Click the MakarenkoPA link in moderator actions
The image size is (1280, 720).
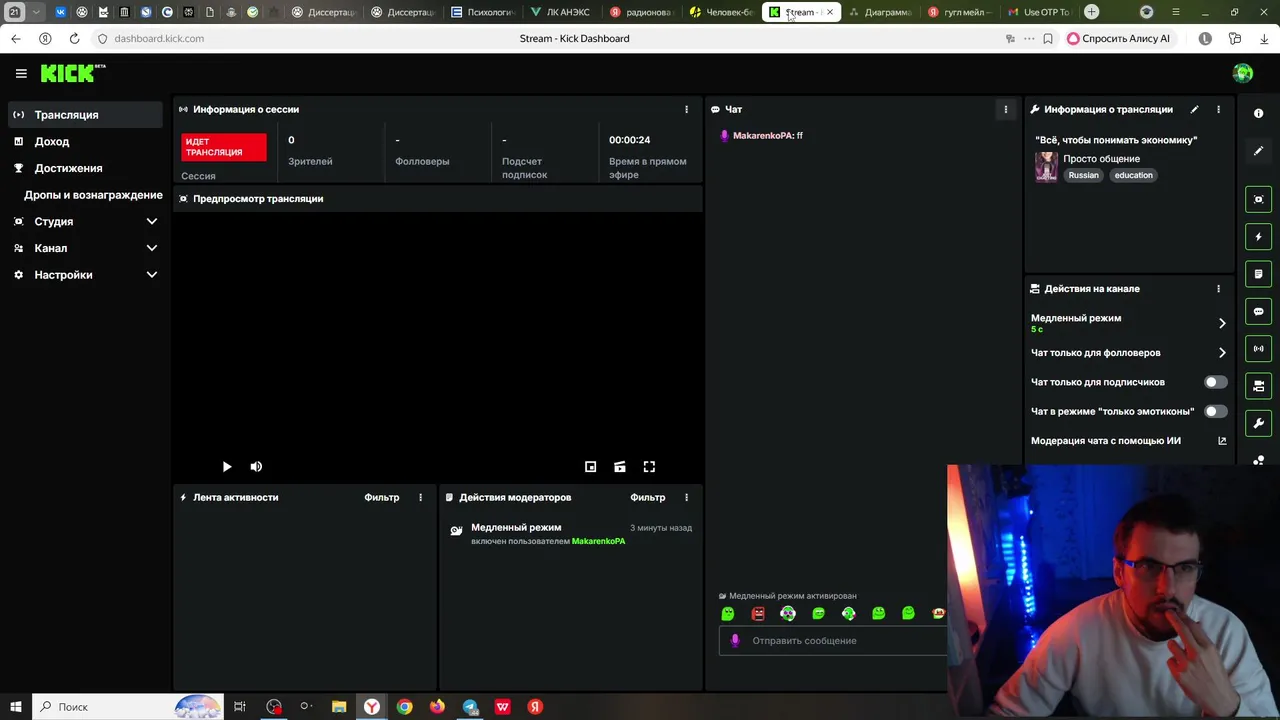click(x=598, y=541)
